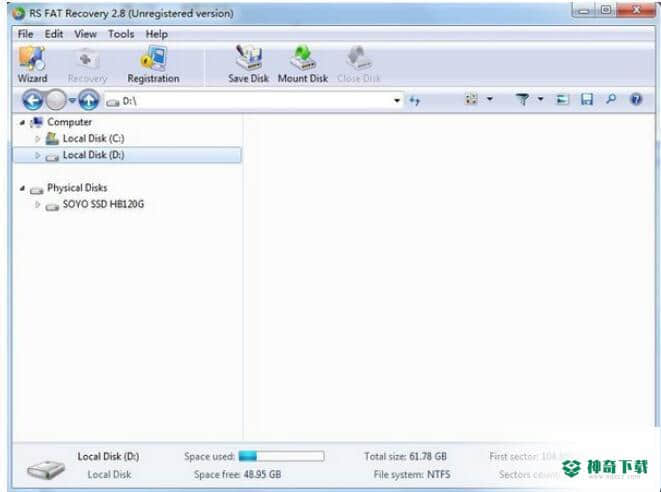Minimize the RS FAT Recovery window
This screenshot has width=661, height=492.
tap(583, 11)
